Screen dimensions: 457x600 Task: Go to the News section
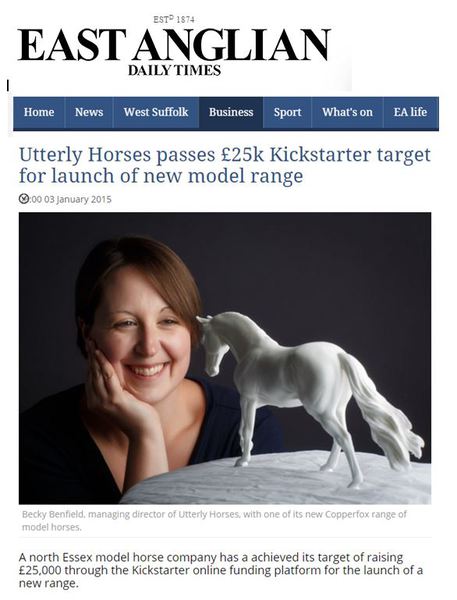pos(89,112)
